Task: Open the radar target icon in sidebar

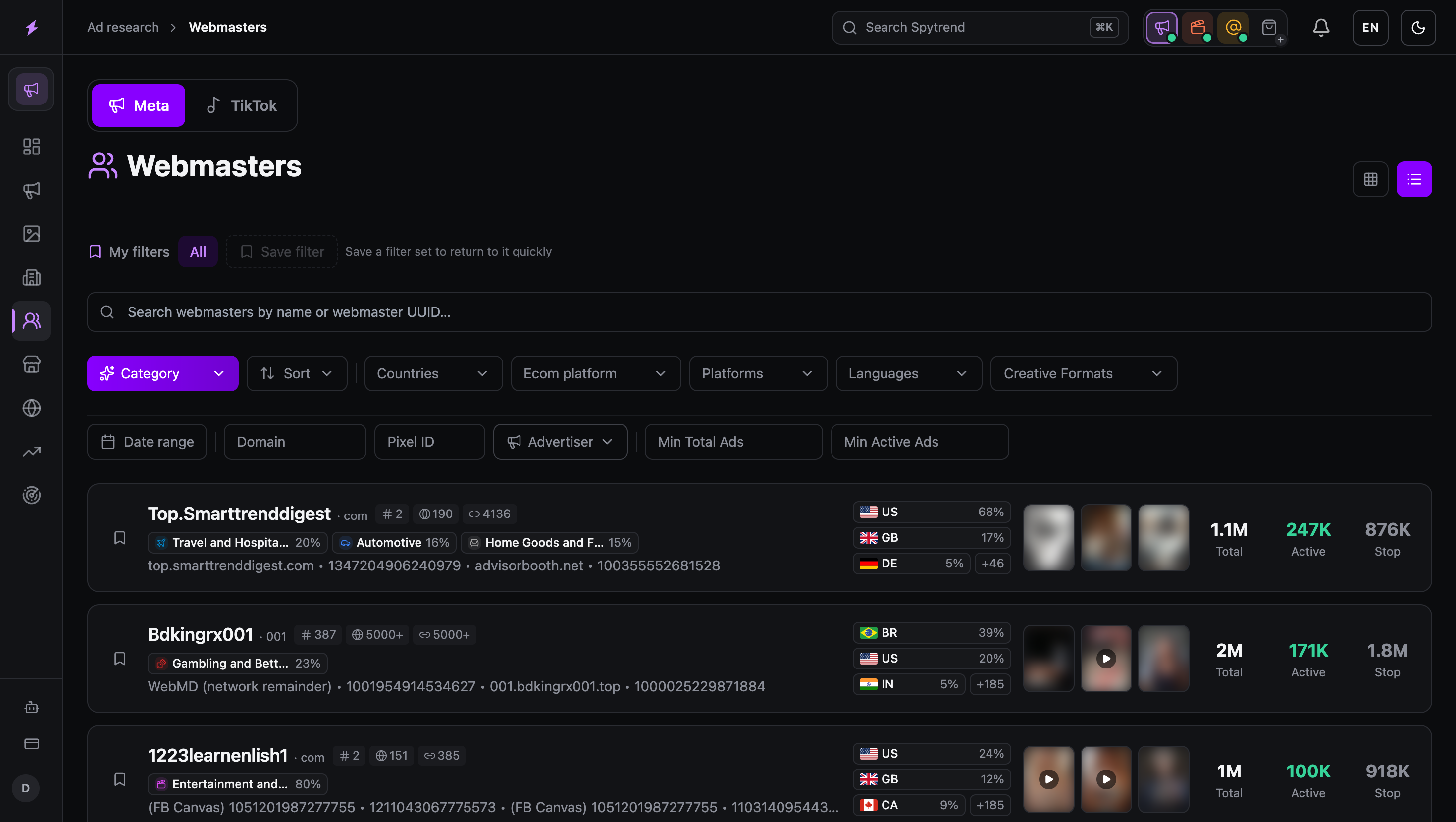Action: click(x=32, y=495)
